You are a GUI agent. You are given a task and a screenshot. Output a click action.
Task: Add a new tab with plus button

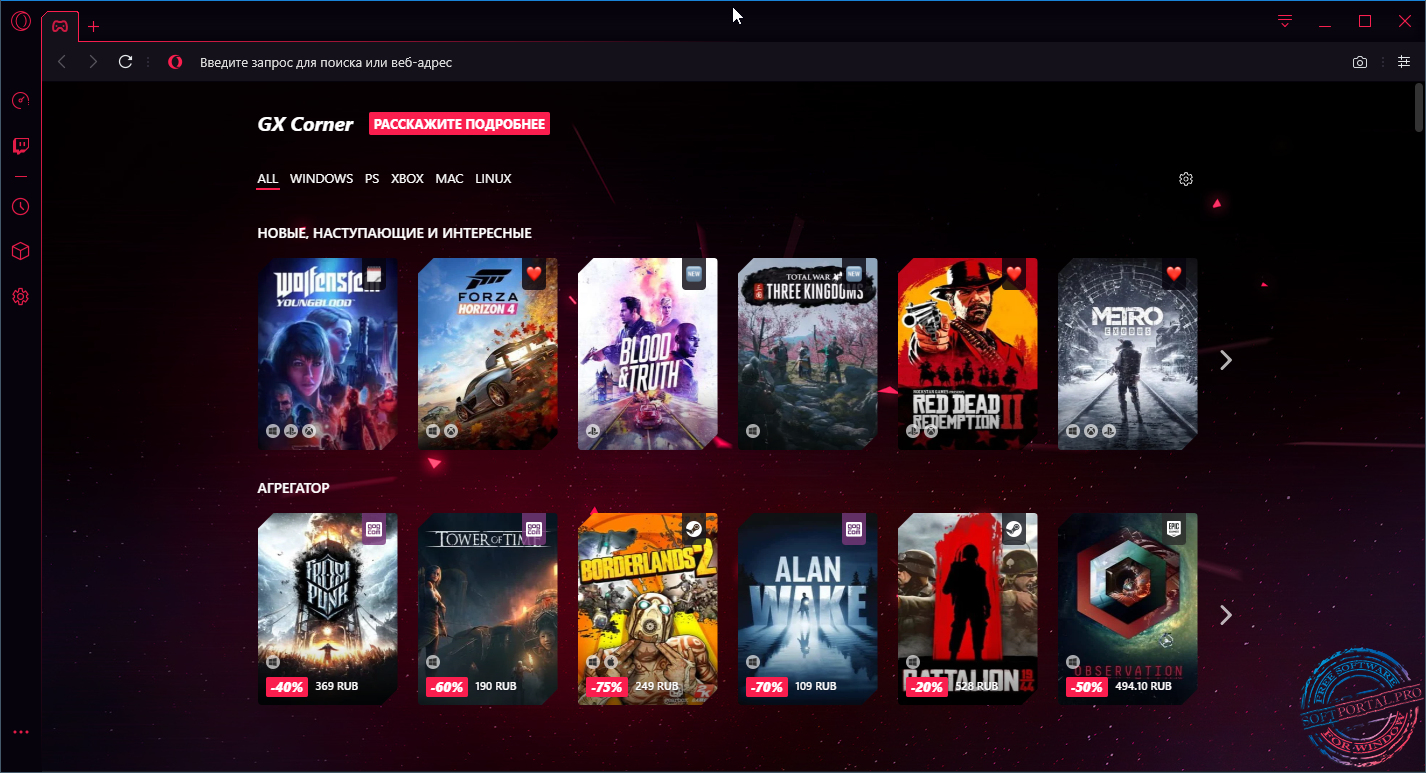click(94, 26)
